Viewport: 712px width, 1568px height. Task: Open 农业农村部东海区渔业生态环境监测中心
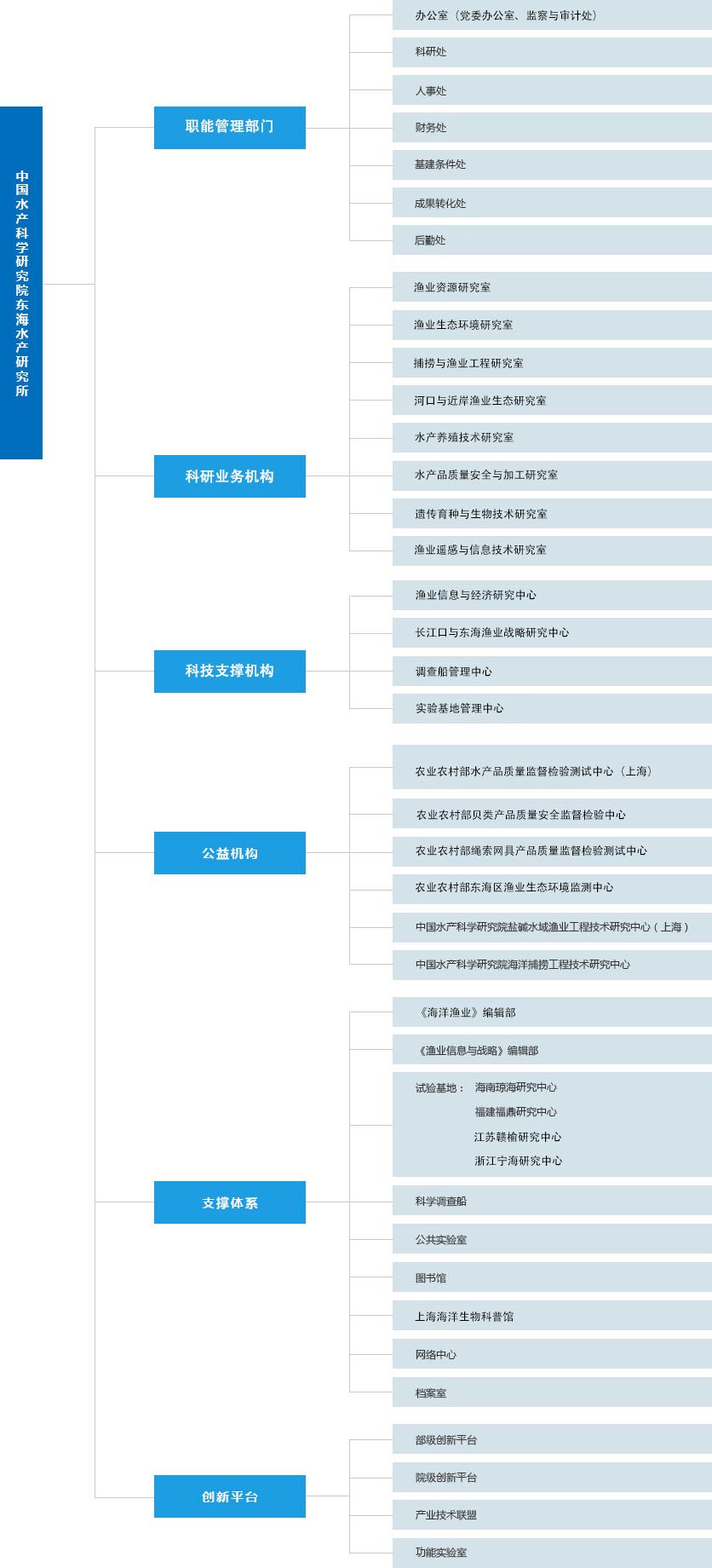tap(552, 889)
